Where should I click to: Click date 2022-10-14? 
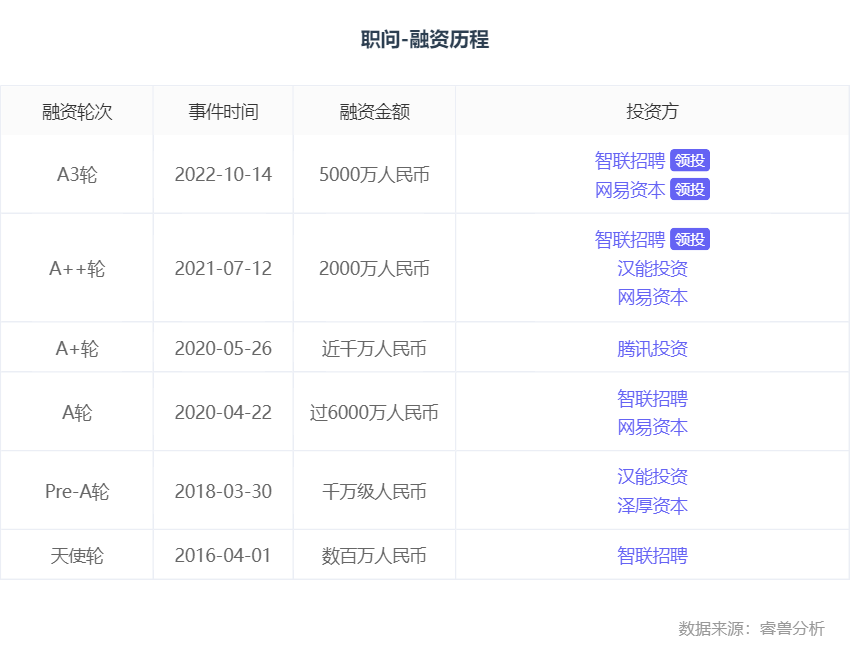pos(223,175)
